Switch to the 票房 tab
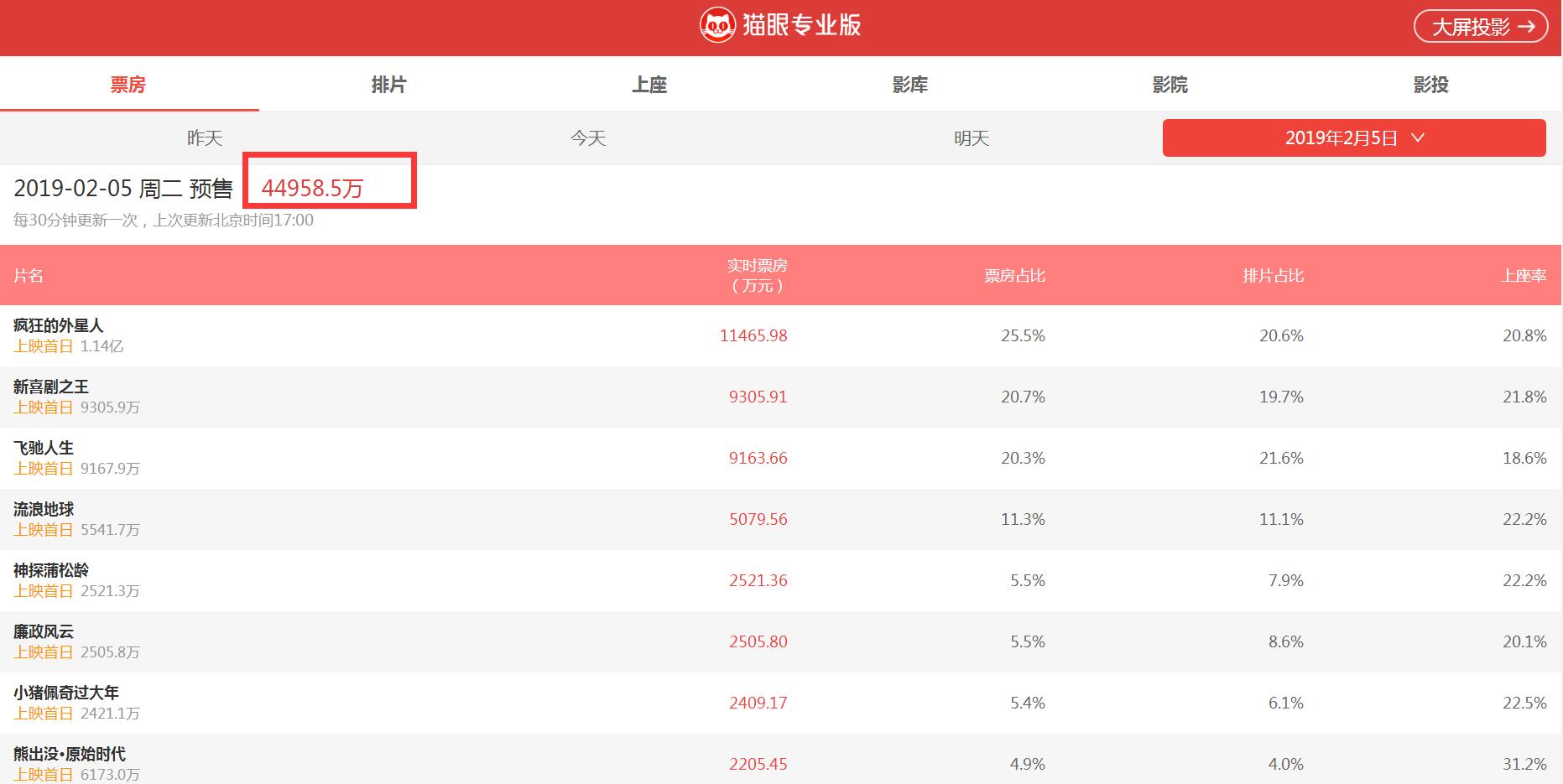This screenshot has width=1563, height=784. coord(128,85)
